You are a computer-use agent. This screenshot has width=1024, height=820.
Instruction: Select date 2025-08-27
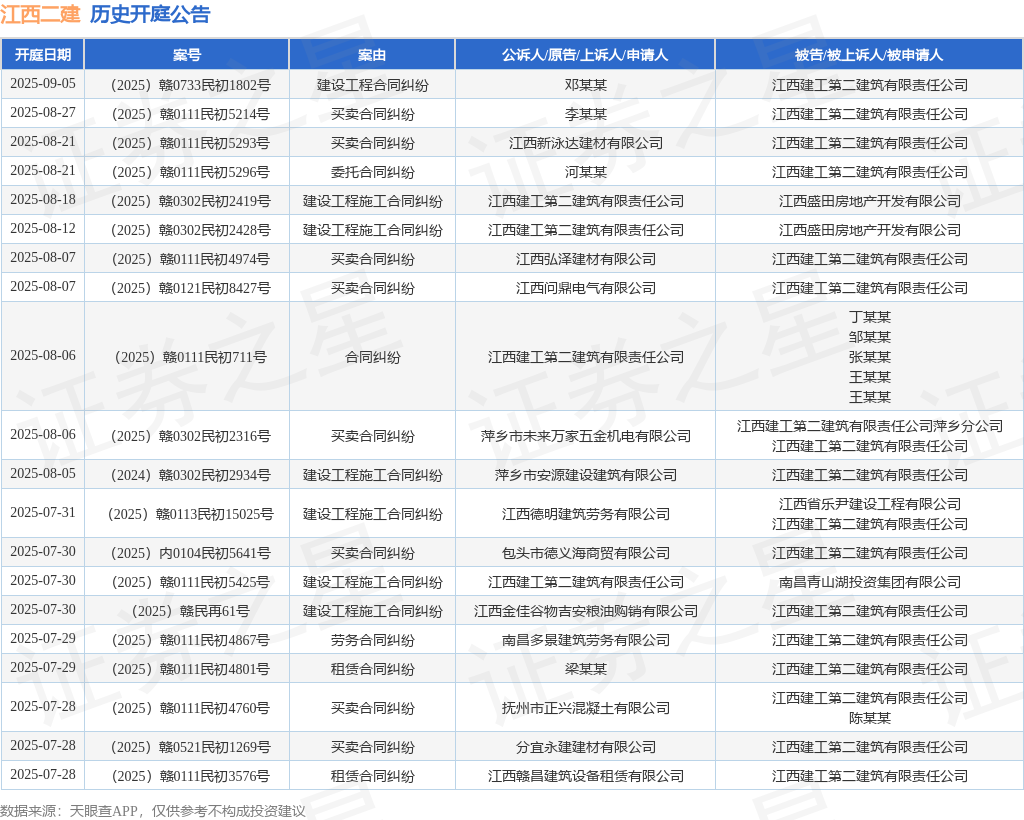(x=43, y=113)
